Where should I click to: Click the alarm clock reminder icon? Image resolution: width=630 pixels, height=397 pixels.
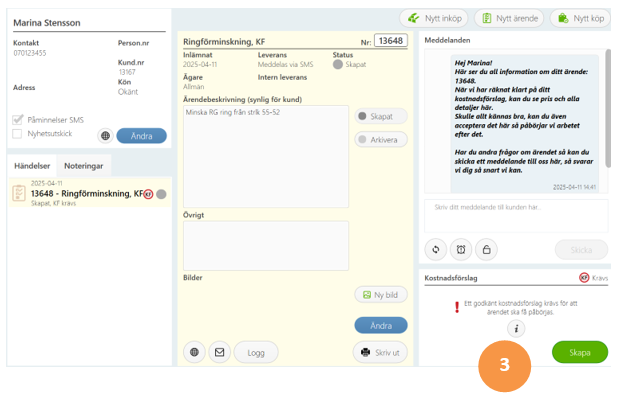461,250
